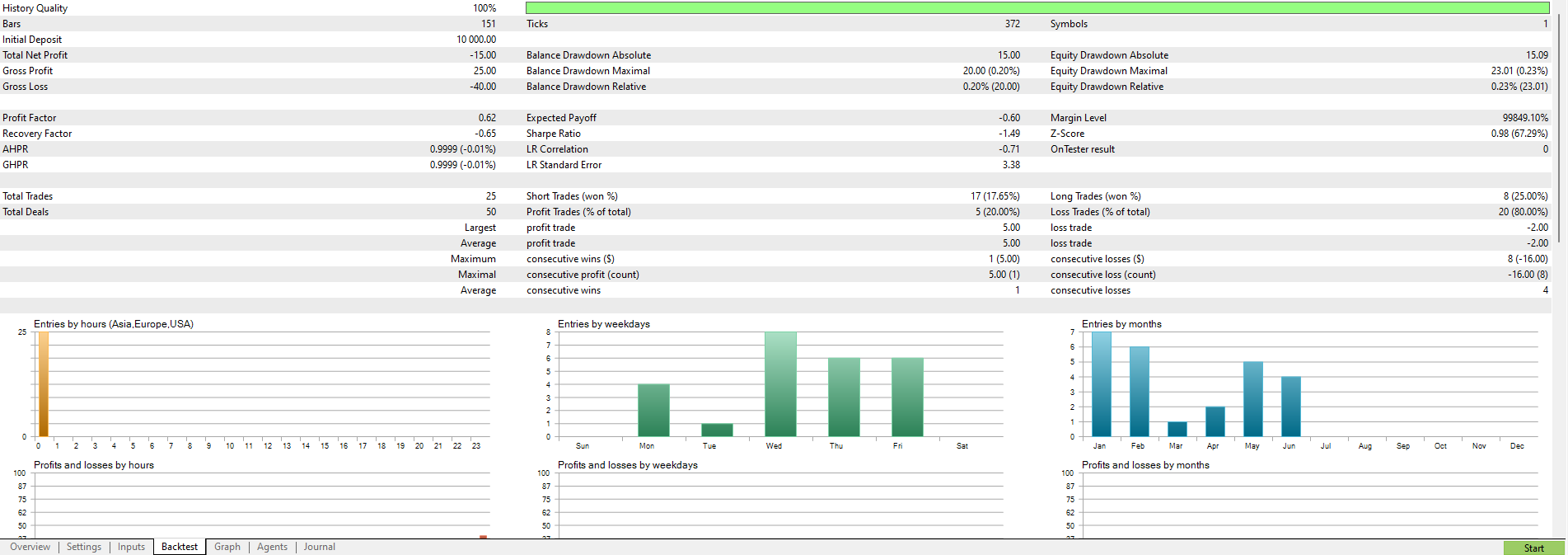The width and height of the screenshot is (1568, 555).
Task: Click the Equity Drawdown Maximal label
Action: pos(1108,71)
